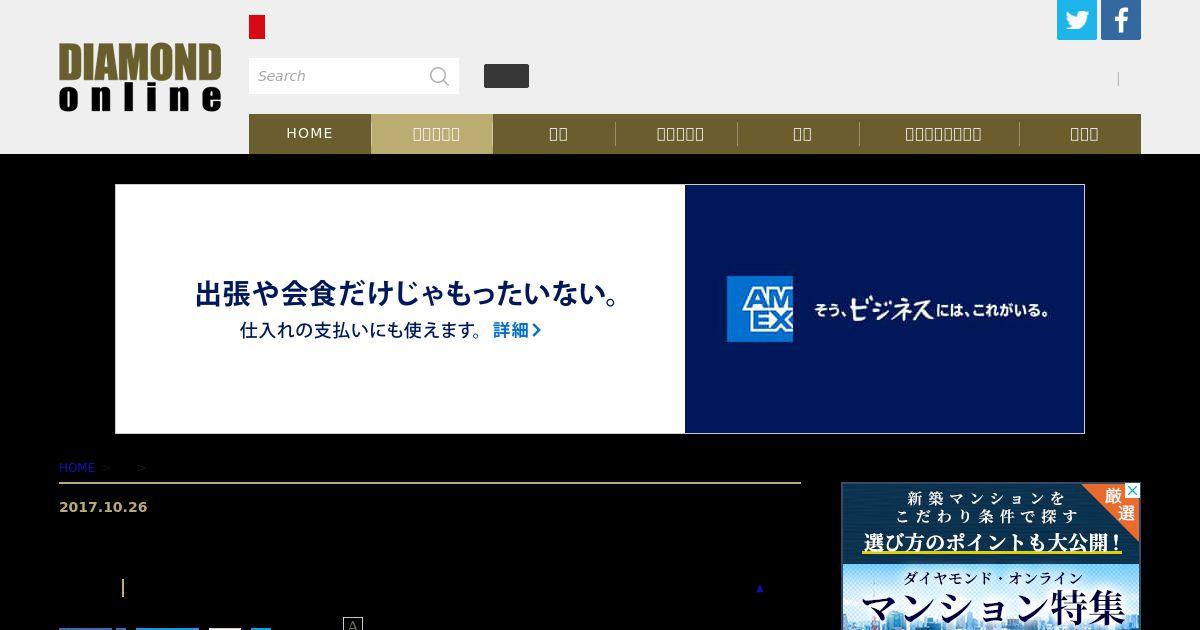Click the boxed letter A icon

pos(352,624)
